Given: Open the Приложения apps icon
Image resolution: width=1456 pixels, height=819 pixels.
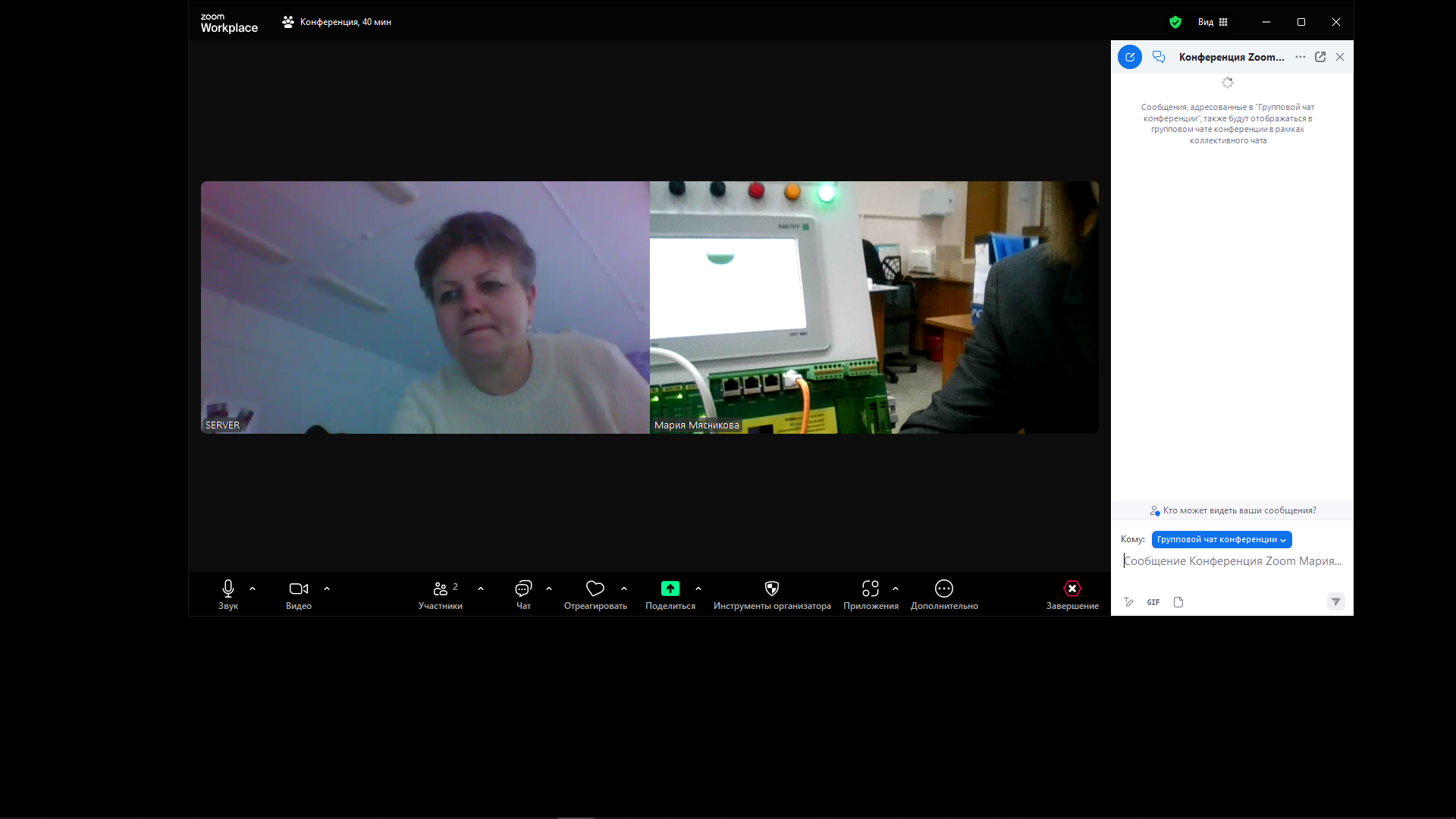Looking at the screenshot, I should pos(870,588).
